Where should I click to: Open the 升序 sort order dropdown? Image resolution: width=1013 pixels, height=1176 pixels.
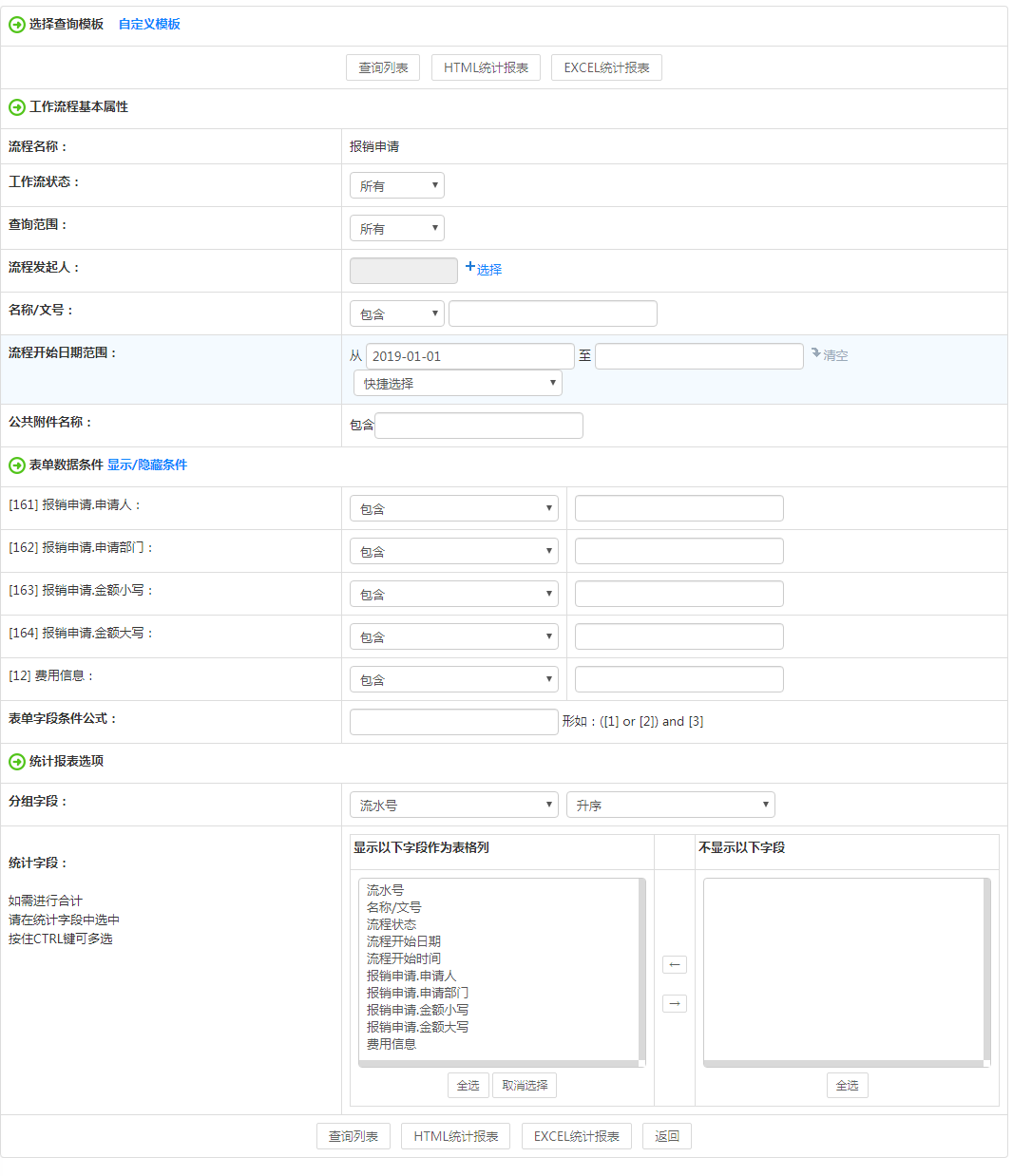(670, 806)
